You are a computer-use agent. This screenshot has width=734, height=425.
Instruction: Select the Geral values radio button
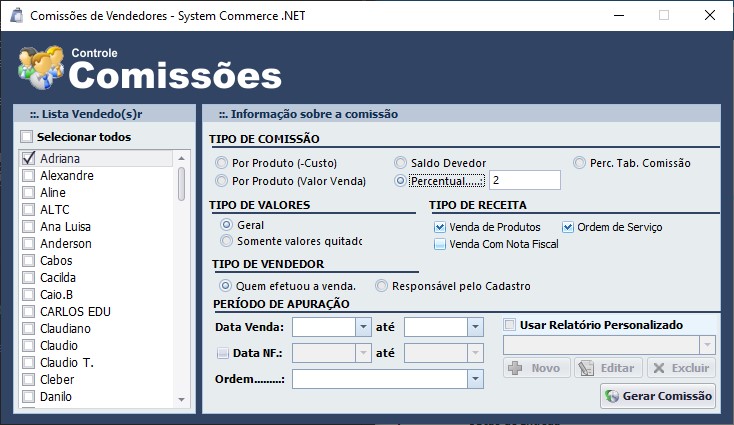coord(226,225)
